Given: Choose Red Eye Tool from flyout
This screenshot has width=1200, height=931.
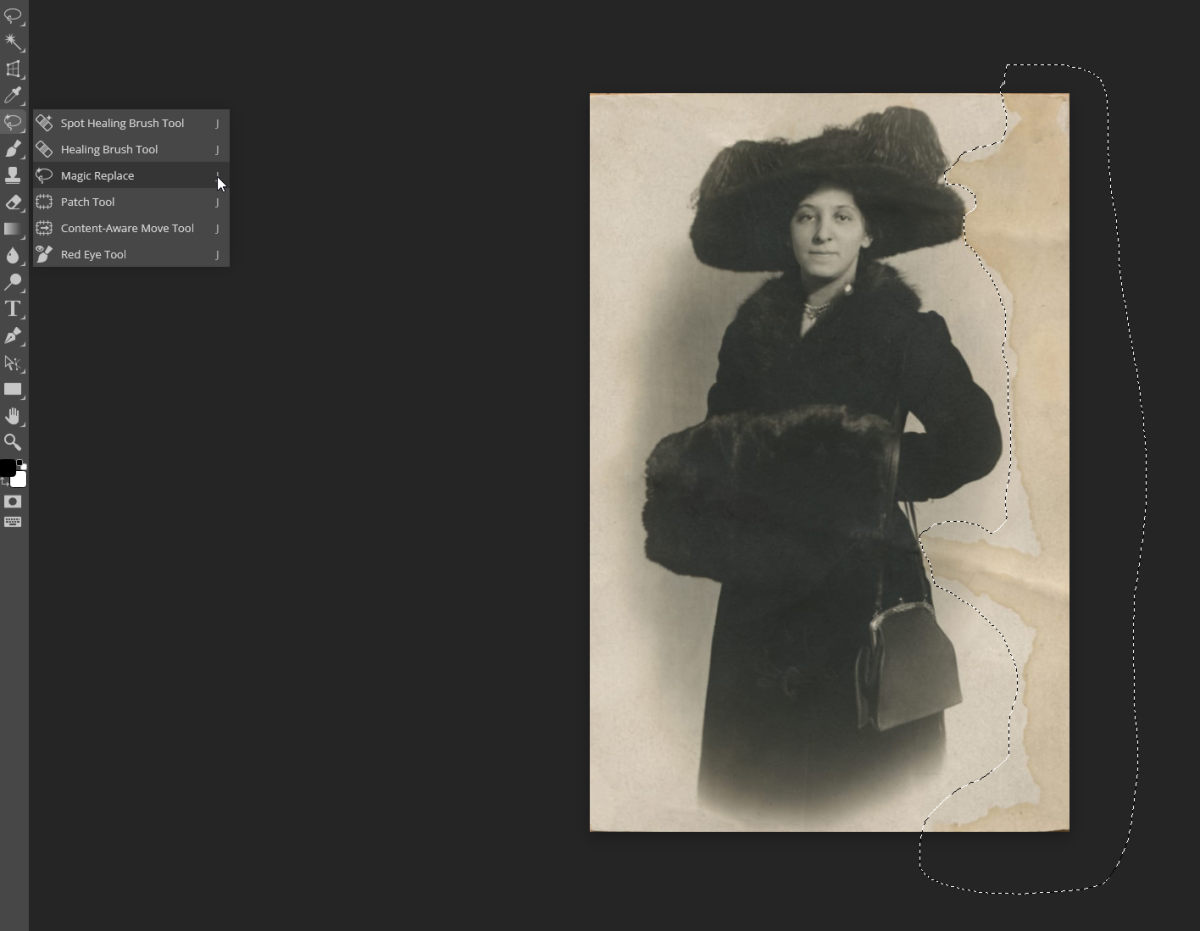Looking at the screenshot, I should tap(131, 254).
